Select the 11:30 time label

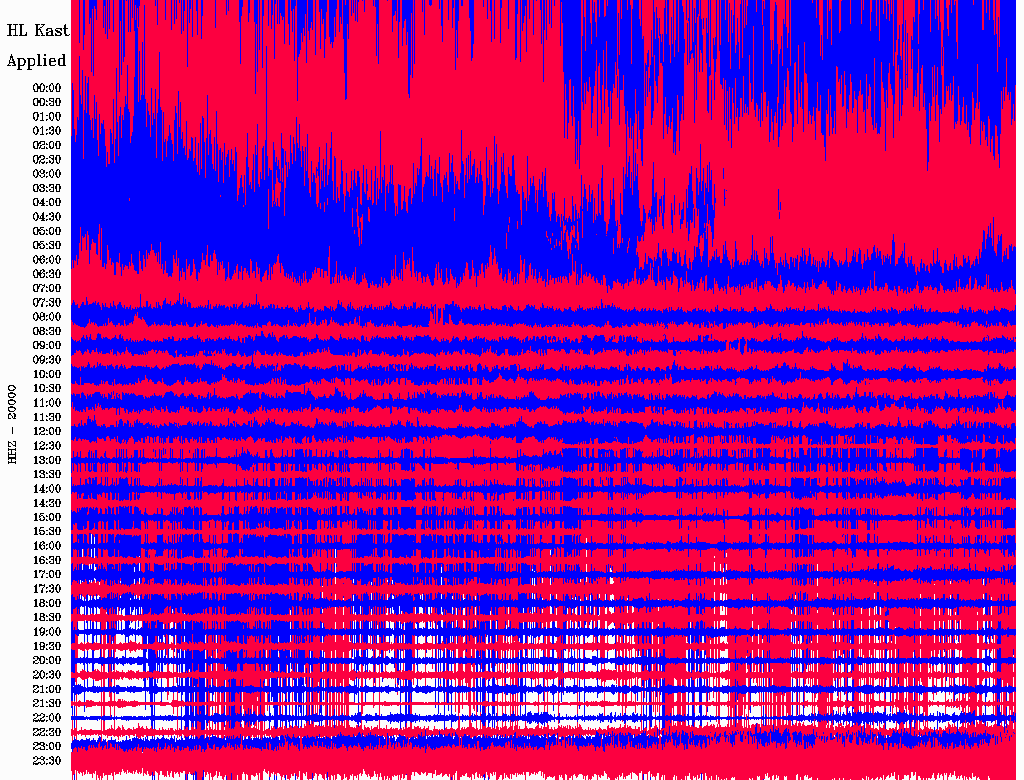tap(47, 417)
